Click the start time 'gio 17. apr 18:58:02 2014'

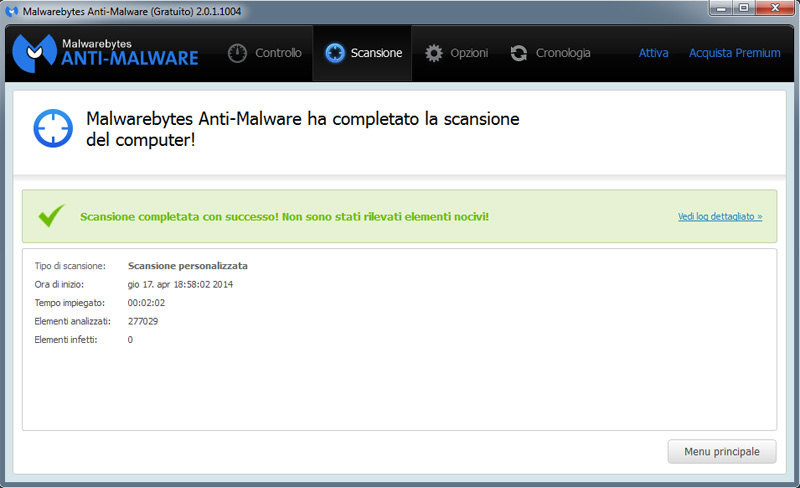[x=180, y=284]
